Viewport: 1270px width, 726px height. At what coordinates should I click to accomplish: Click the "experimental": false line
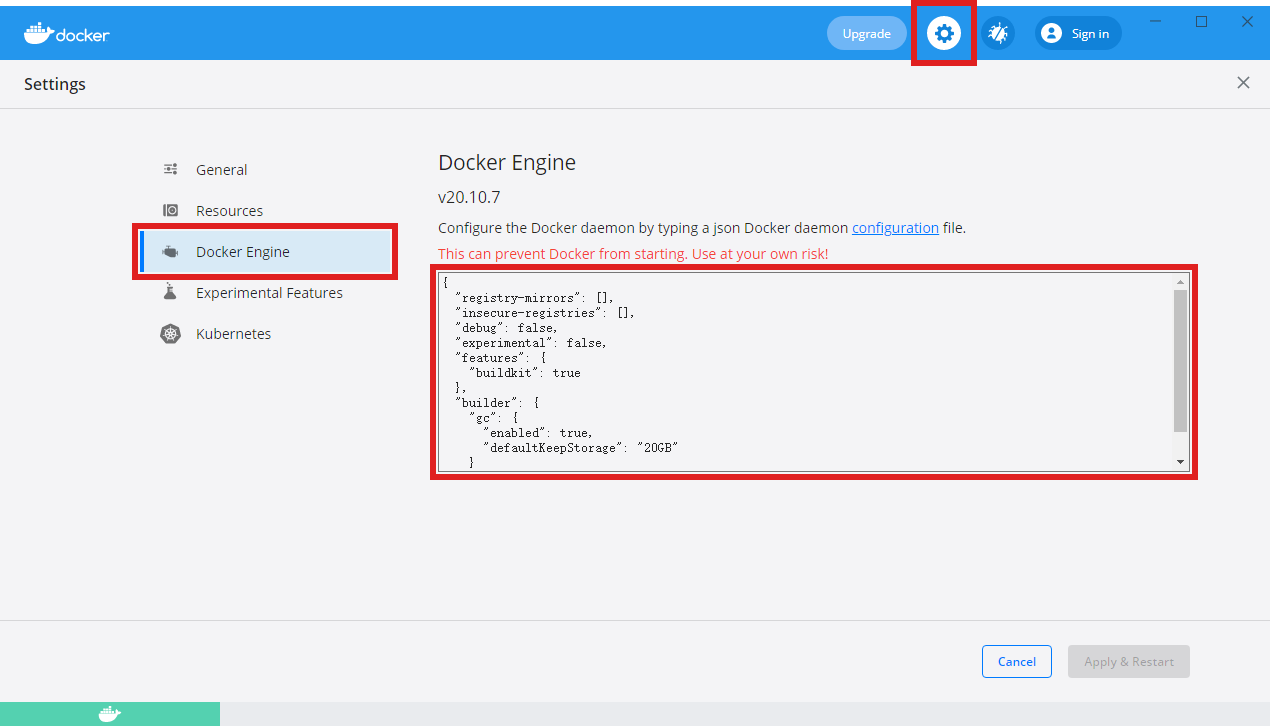pos(530,343)
